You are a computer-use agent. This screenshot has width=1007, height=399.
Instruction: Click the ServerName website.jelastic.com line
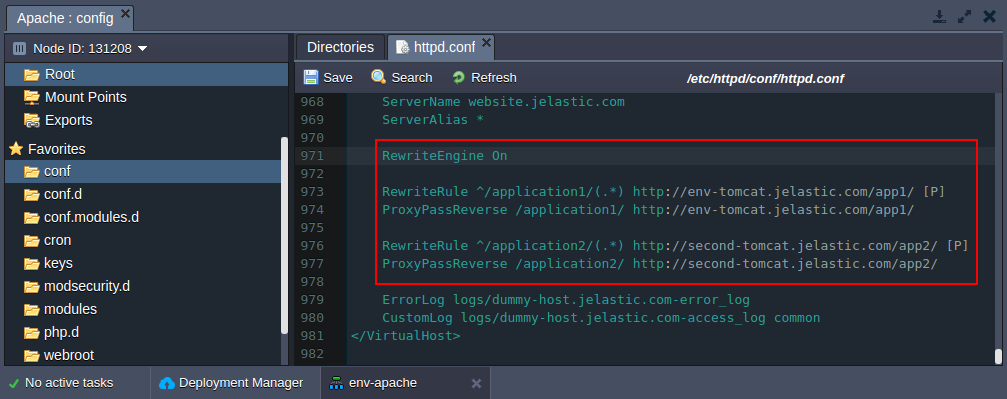click(503, 102)
